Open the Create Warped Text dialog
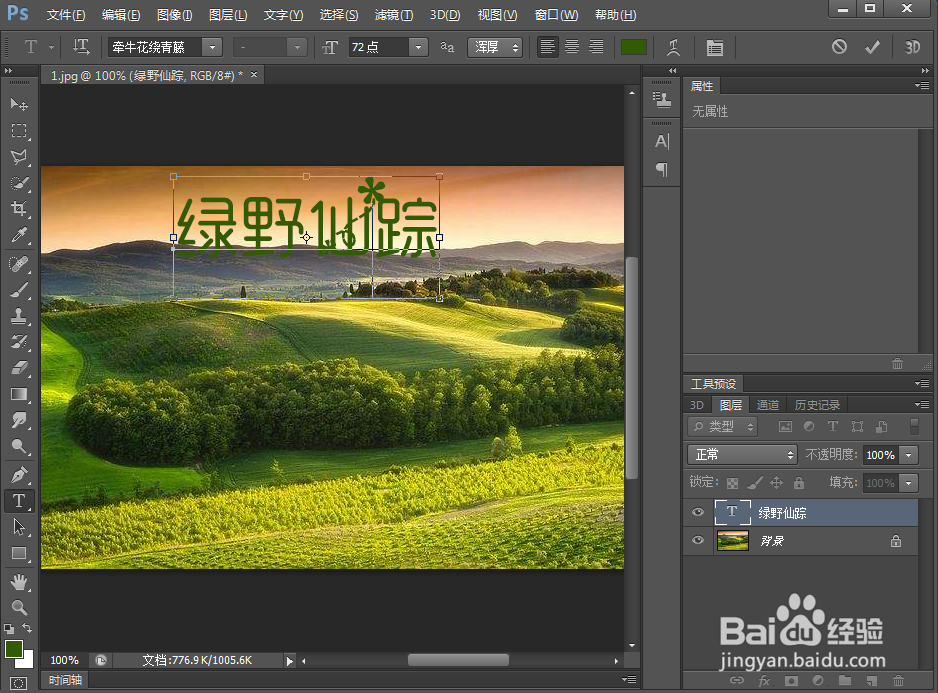Screen dimensions: 938x693 point(673,47)
